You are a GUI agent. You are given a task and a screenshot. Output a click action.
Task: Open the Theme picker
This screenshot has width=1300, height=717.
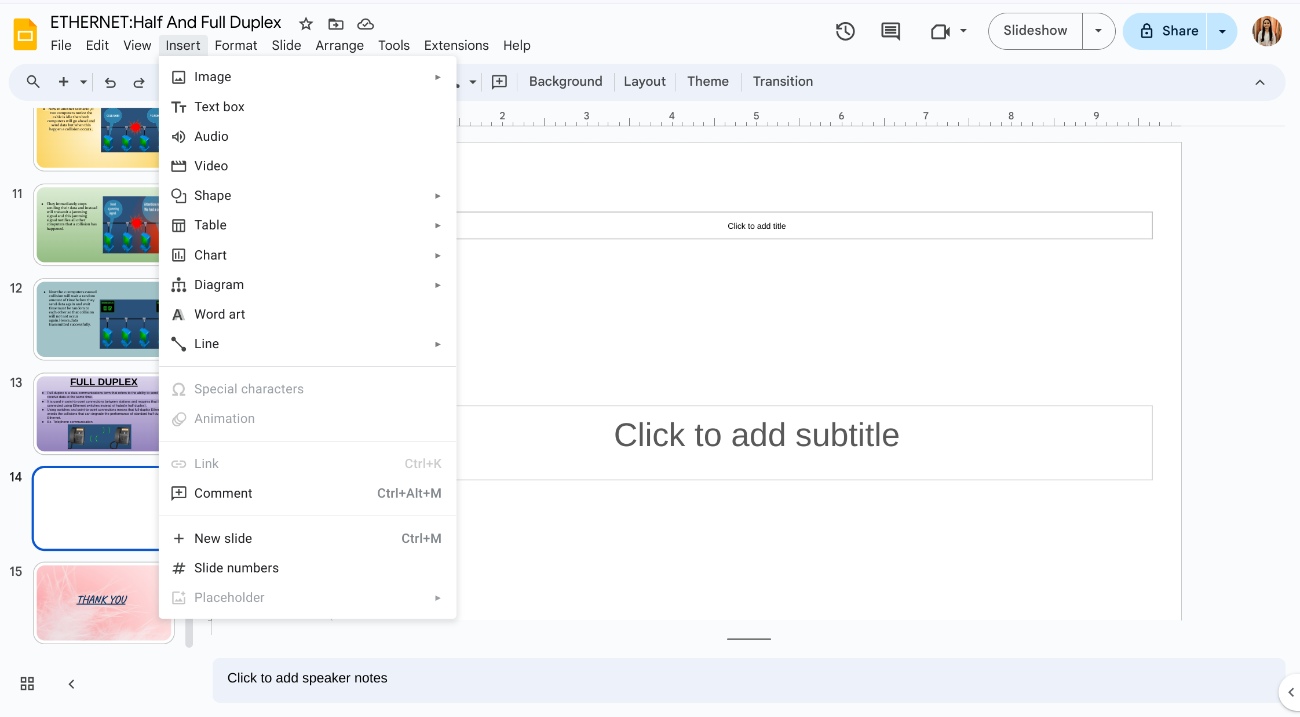coord(708,81)
